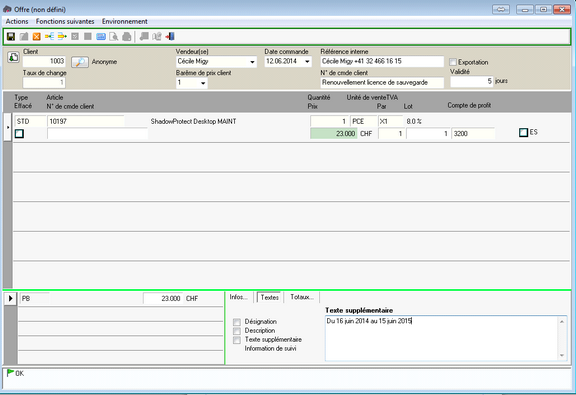Click the green Prix field 23.000
This screenshot has width=576, height=395.
click(334, 133)
